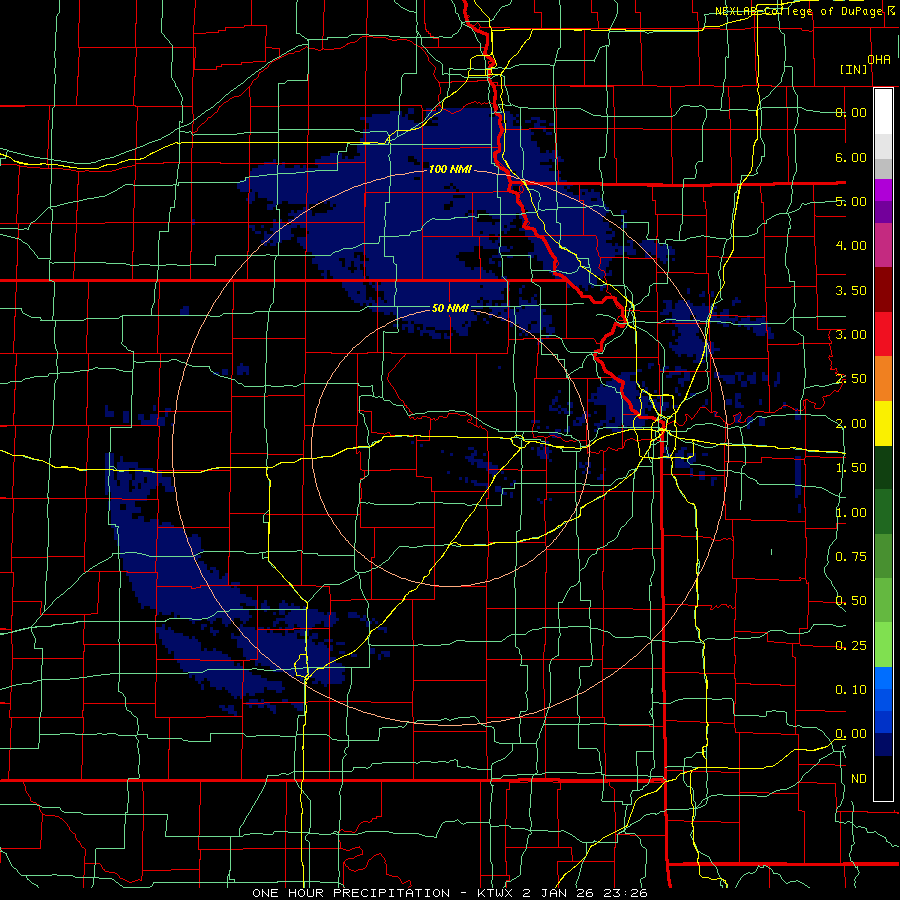
Task: Pick the bright red swatch near 3.00
Action: pyautogui.click(x=883, y=334)
